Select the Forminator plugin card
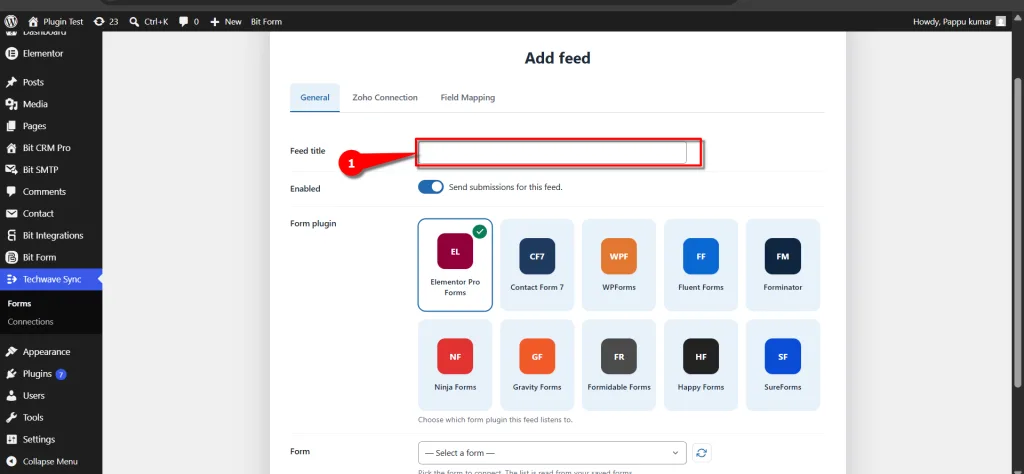 click(783, 265)
